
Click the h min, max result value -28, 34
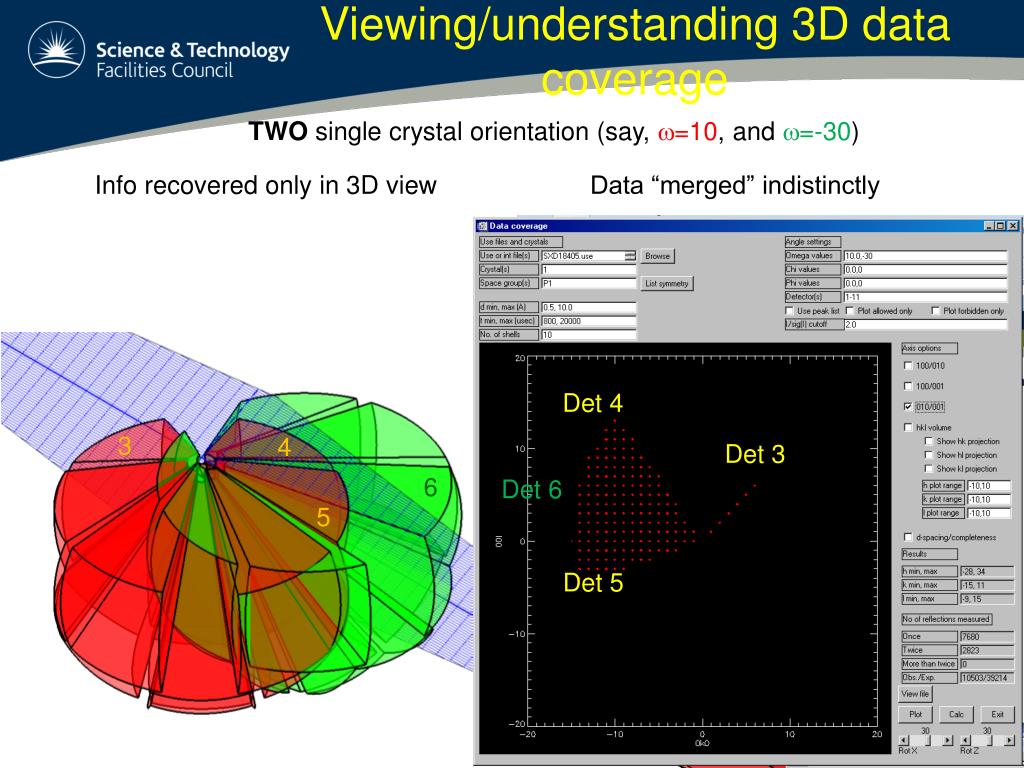tap(986, 571)
